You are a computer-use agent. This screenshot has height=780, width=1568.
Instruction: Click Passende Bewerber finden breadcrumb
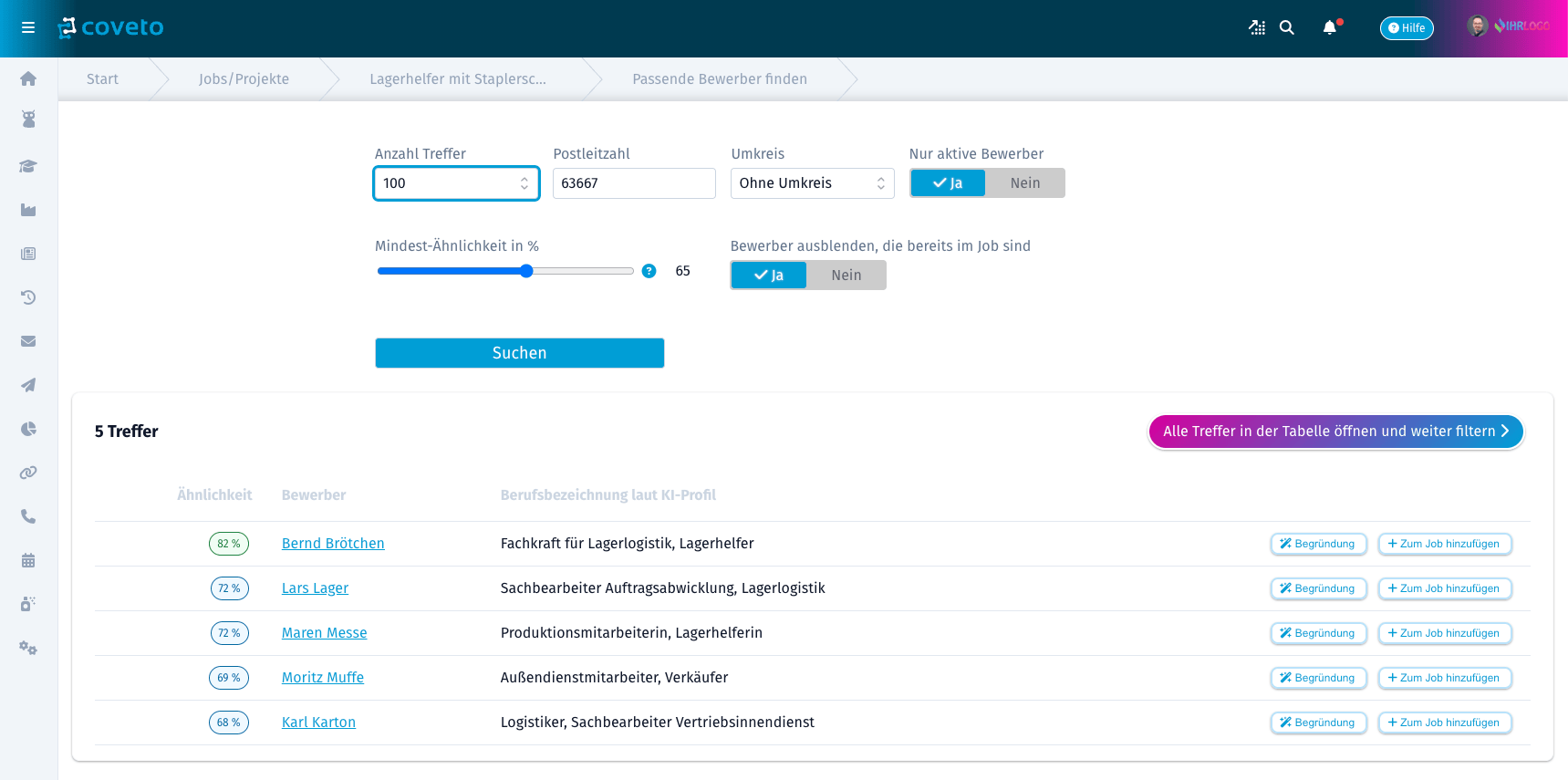[x=720, y=79]
